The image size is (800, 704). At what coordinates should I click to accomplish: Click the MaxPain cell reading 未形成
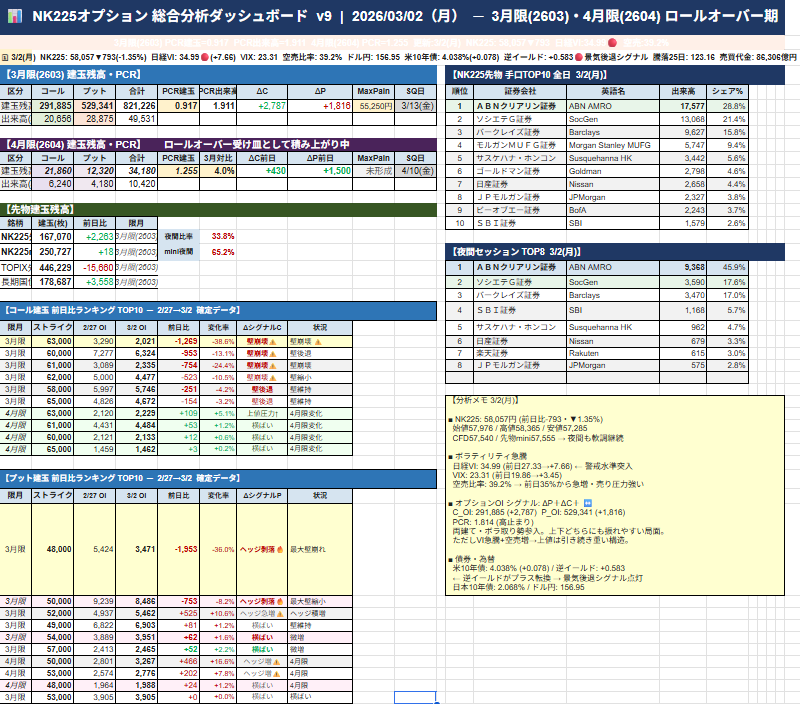click(x=373, y=170)
